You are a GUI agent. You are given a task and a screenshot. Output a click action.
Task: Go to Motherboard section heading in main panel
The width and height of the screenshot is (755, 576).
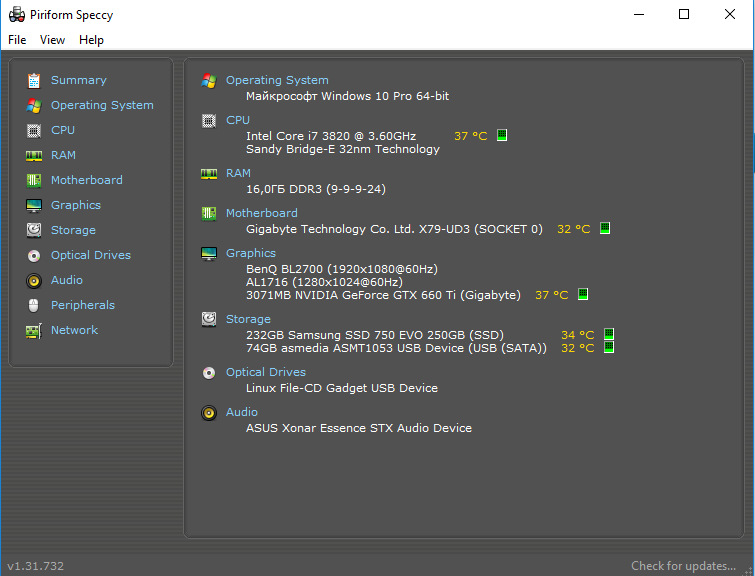261,213
